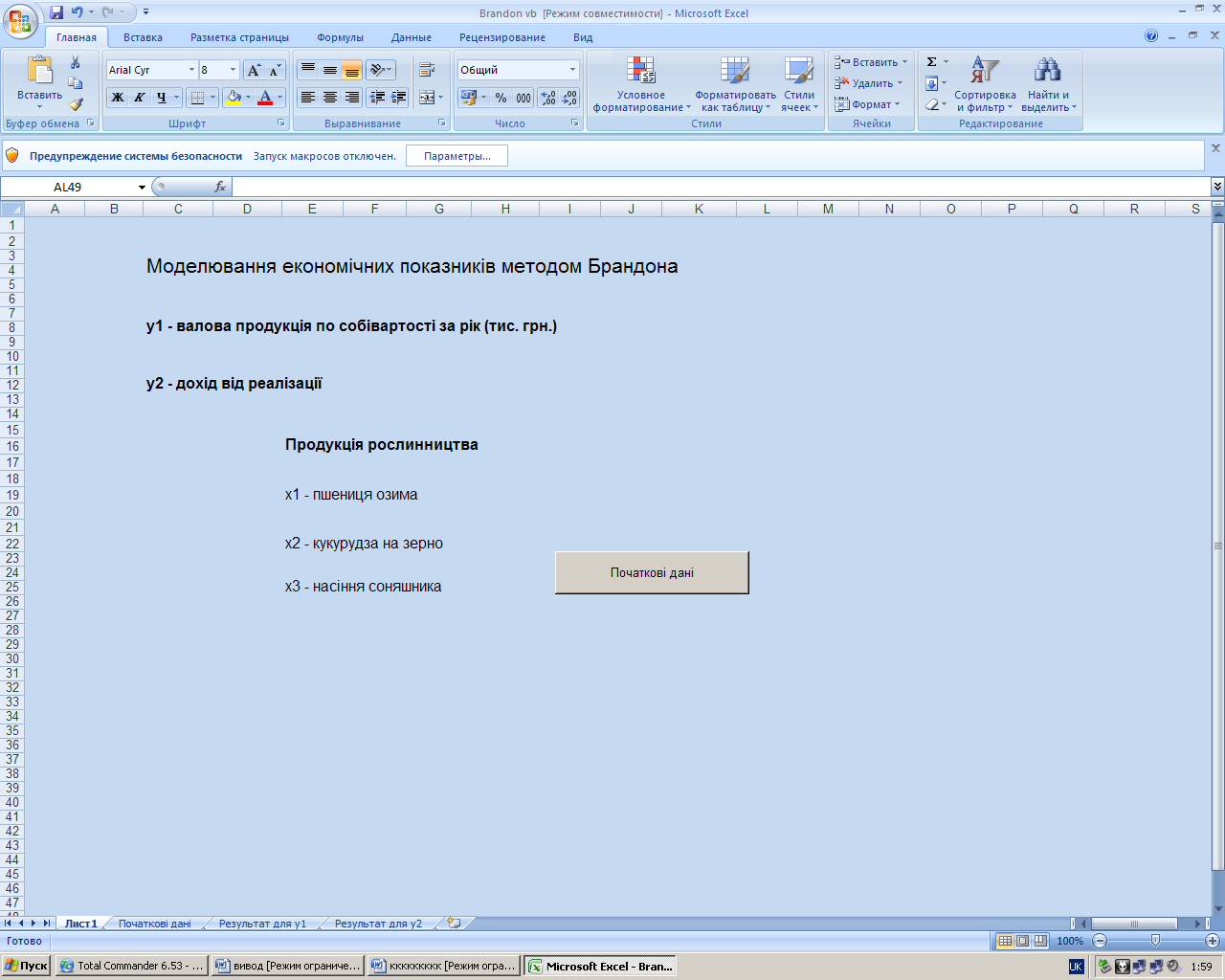The image size is (1225, 980).
Task: Open the Рецензирование ribbon tab
Action: coord(501,37)
